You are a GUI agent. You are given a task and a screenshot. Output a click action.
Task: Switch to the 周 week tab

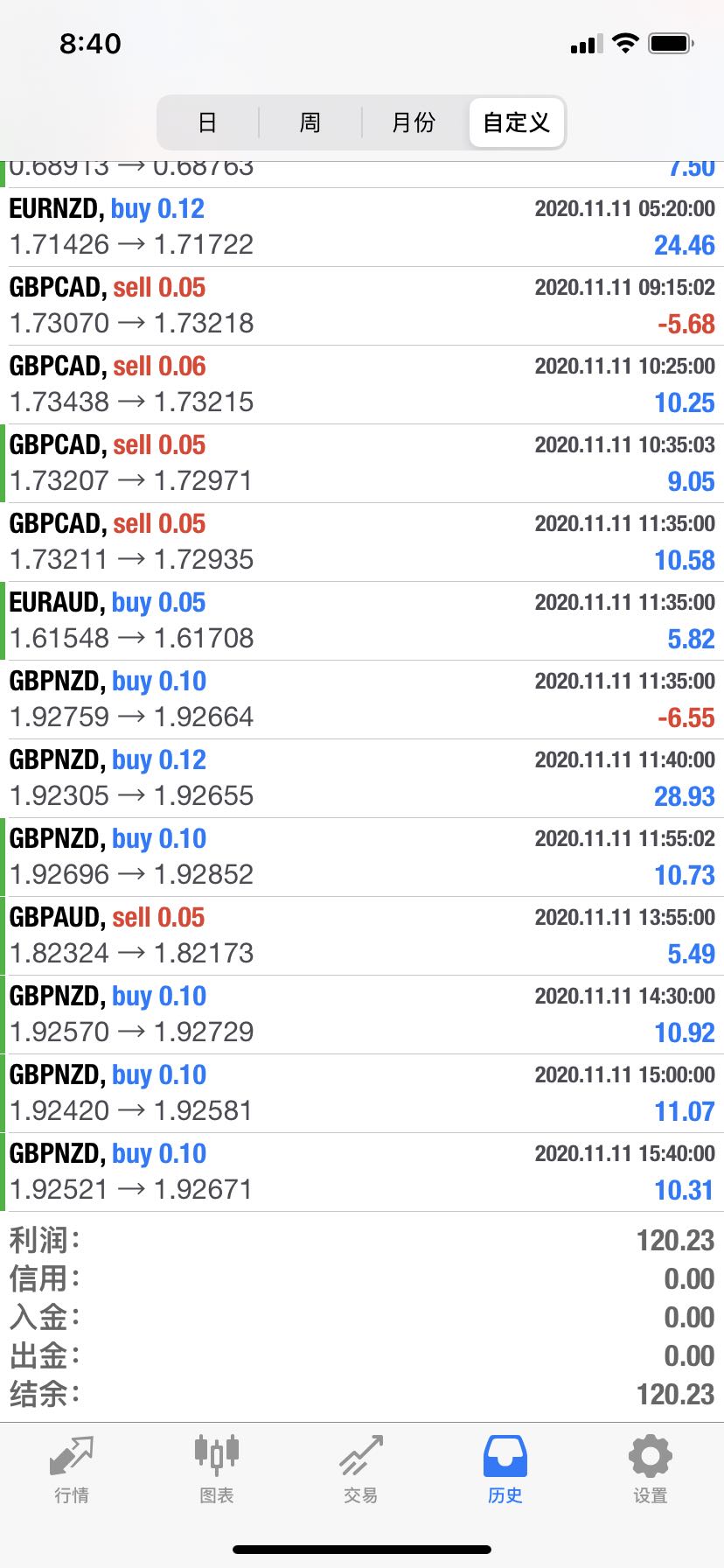click(x=310, y=122)
